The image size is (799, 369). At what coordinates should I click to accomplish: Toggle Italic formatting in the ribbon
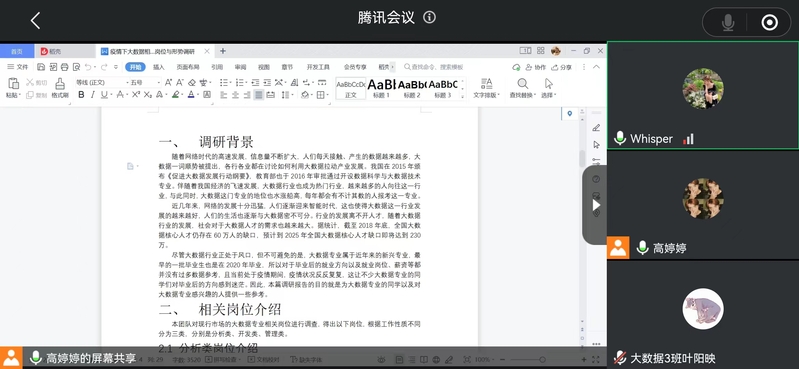tap(93, 94)
